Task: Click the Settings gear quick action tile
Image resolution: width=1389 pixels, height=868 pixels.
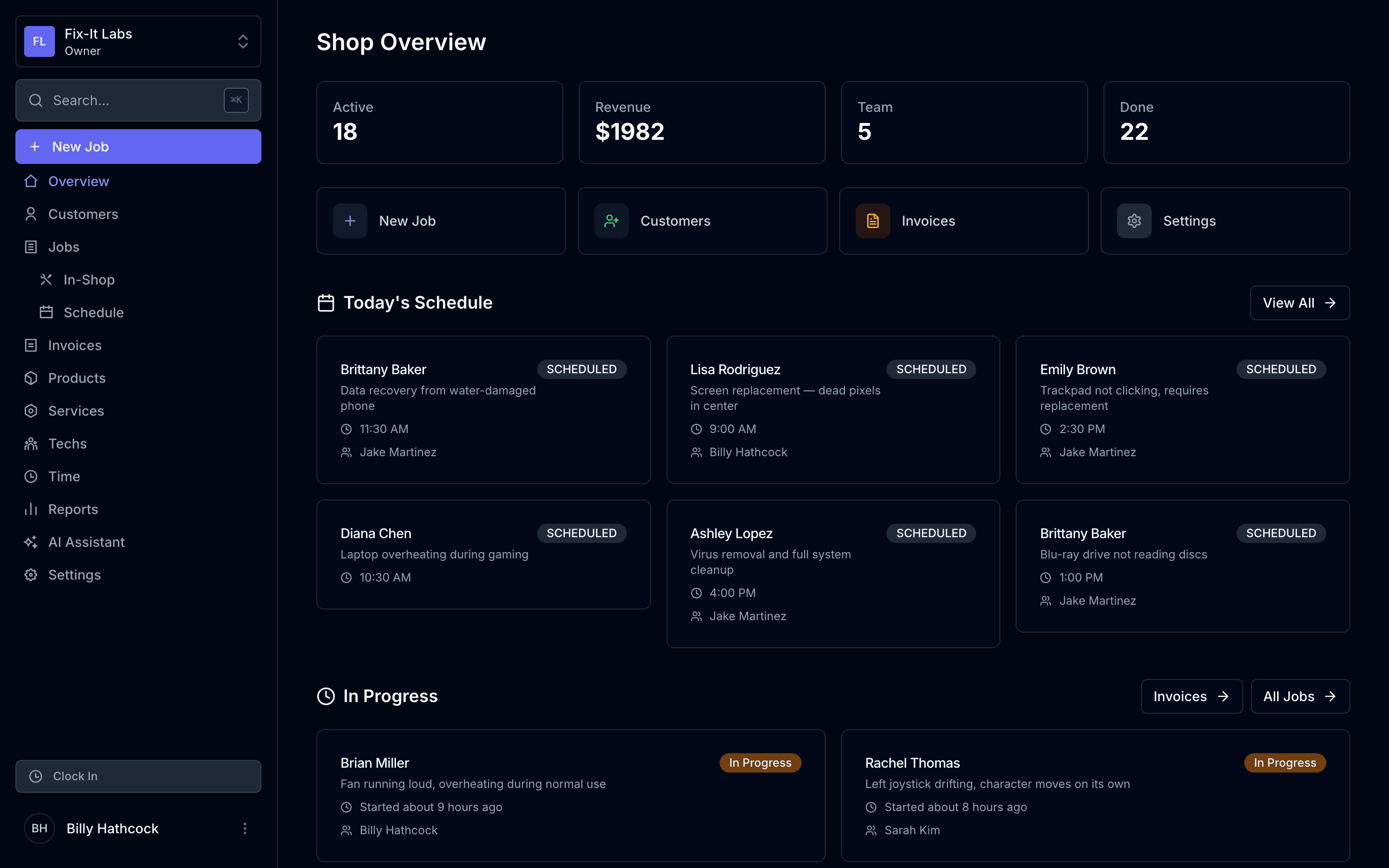Action: tap(1225, 220)
